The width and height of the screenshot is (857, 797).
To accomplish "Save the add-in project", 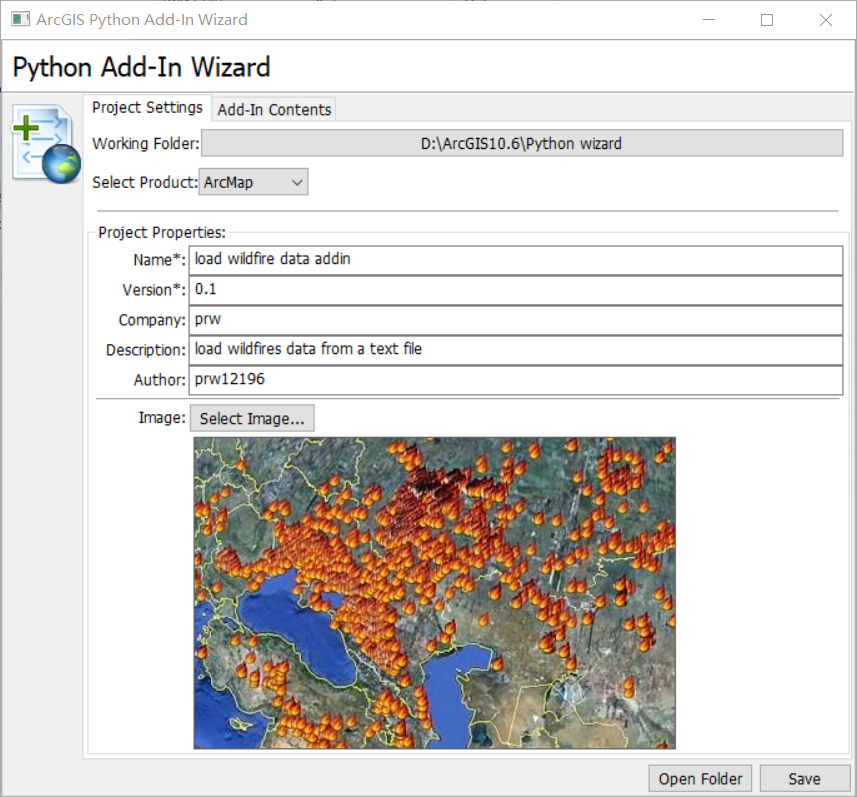I will click(804, 779).
